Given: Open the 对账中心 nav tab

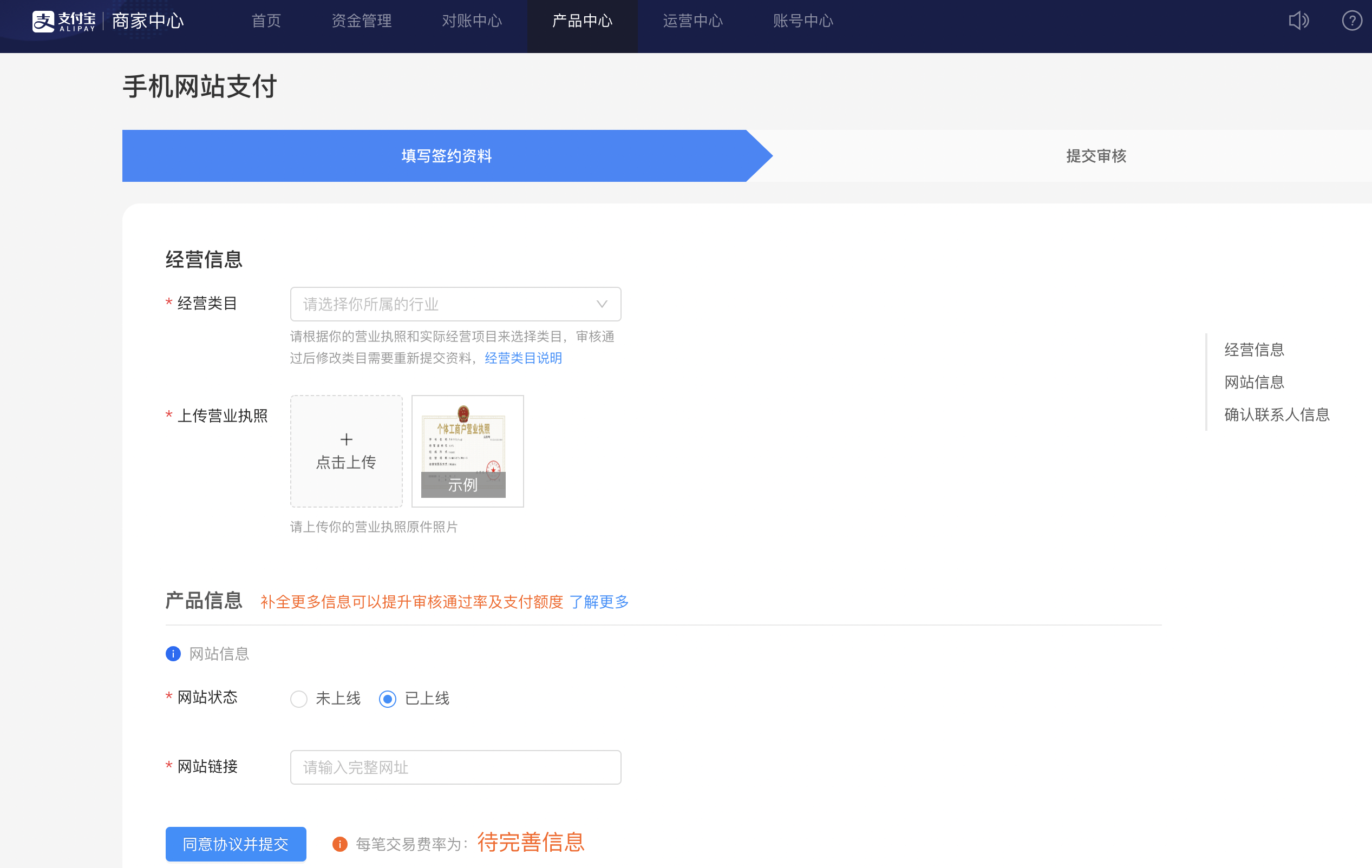Looking at the screenshot, I should (472, 21).
